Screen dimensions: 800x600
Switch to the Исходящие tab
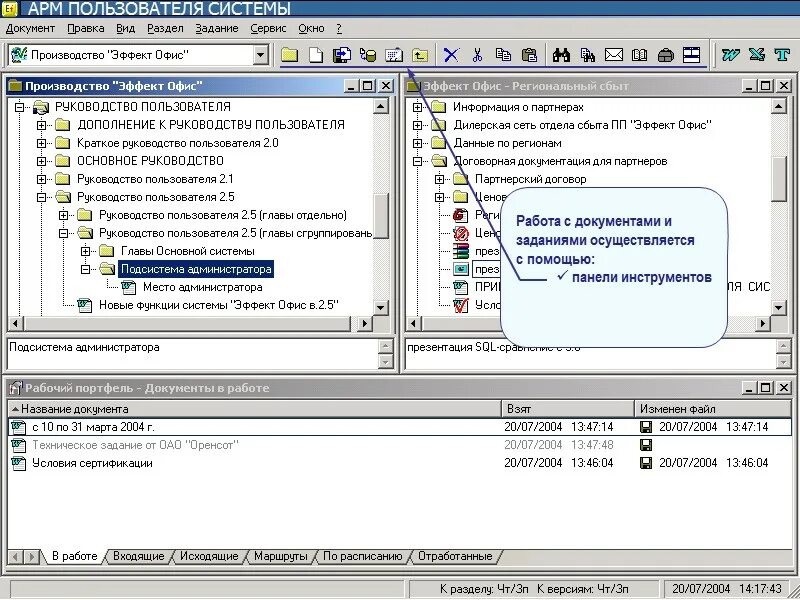click(209, 556)
